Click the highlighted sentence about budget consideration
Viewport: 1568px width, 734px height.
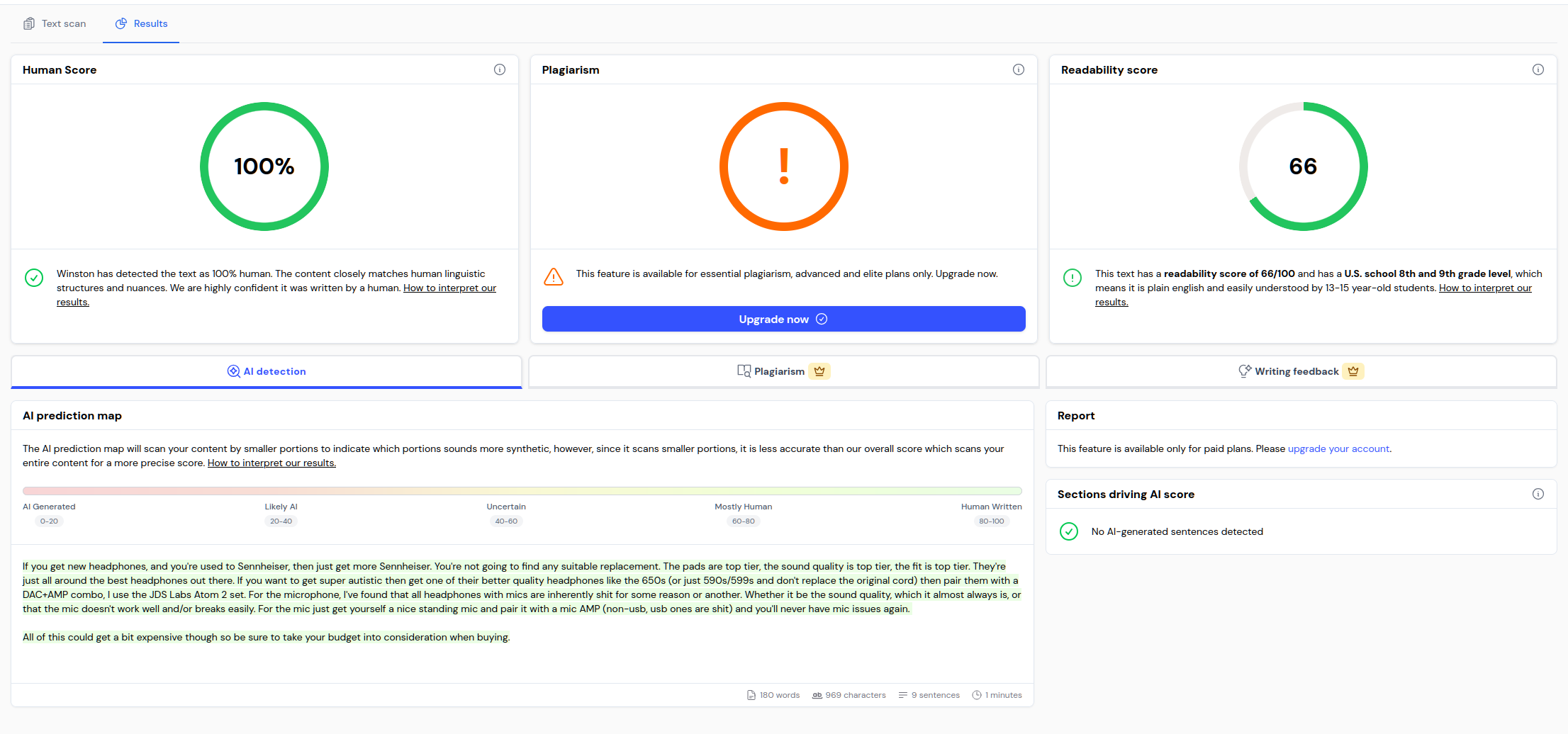click(x=267, y=637)
